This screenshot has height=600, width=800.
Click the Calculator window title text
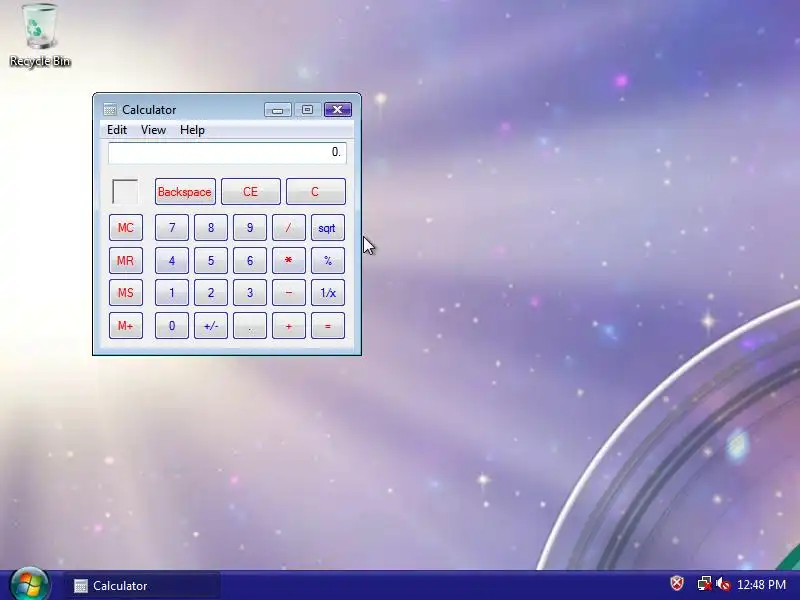(149, 110)
